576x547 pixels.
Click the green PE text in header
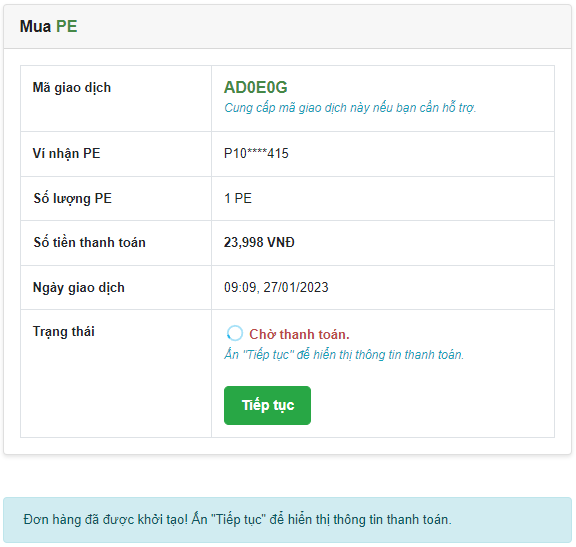click(x=66, y=26)
